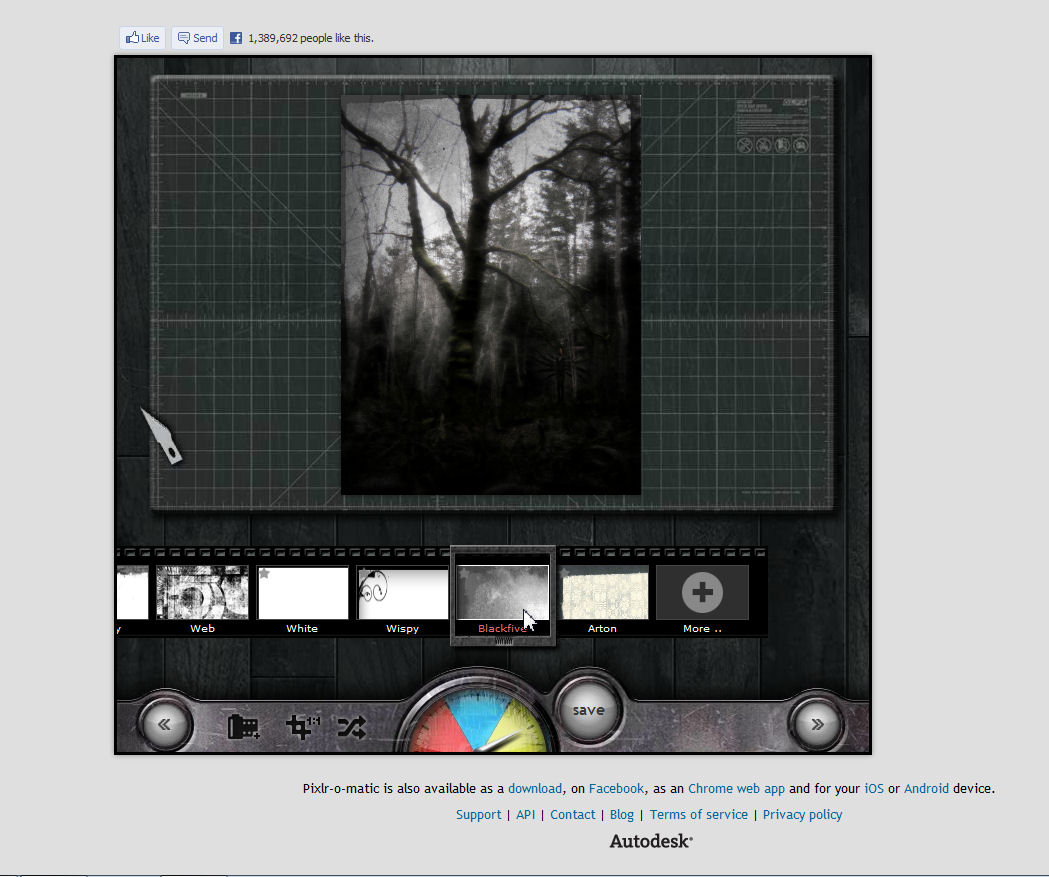Click the round save button
This screenshot has width=1049, height=877.
[588, 710]
